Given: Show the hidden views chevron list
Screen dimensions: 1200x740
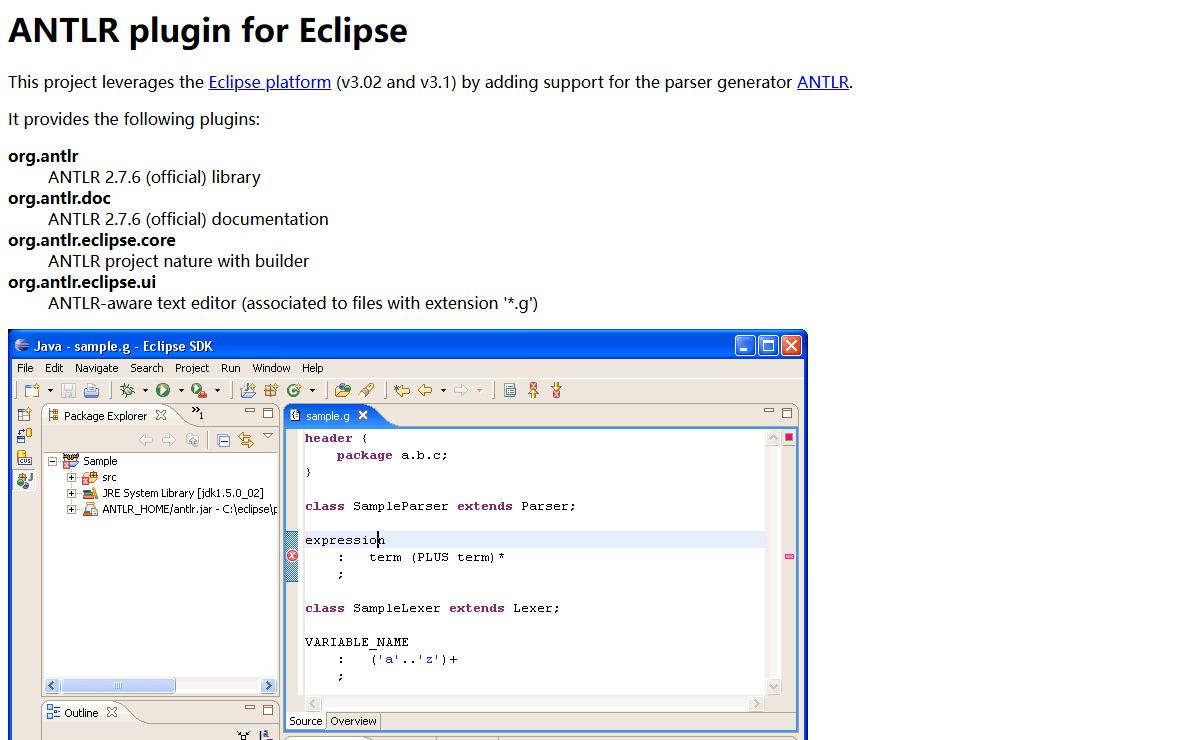Looking at the screenshot, I should pos(198,413).
